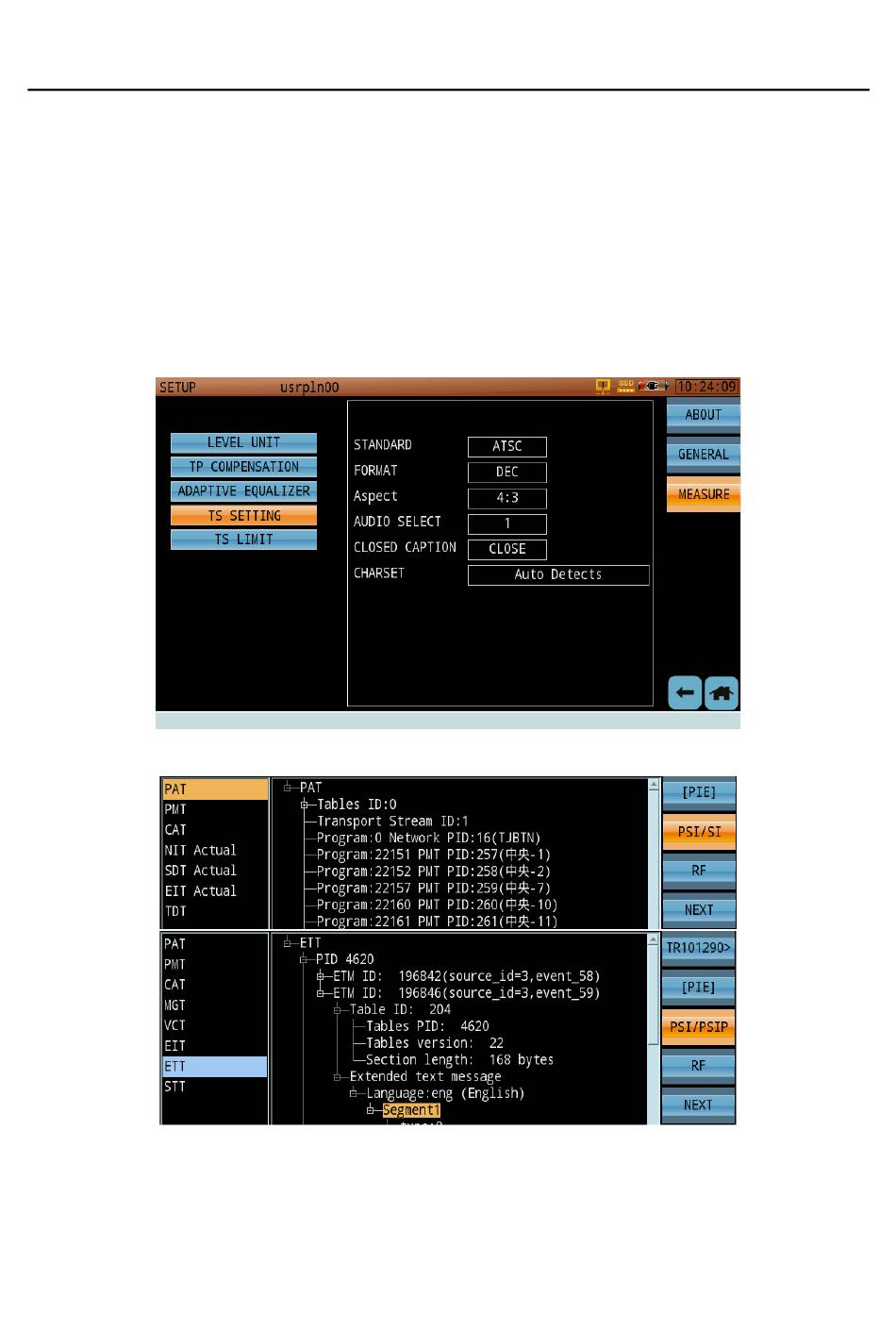Change CHARSET Auto Detects field
896x1329 pixels.
[x=558, y=574]
